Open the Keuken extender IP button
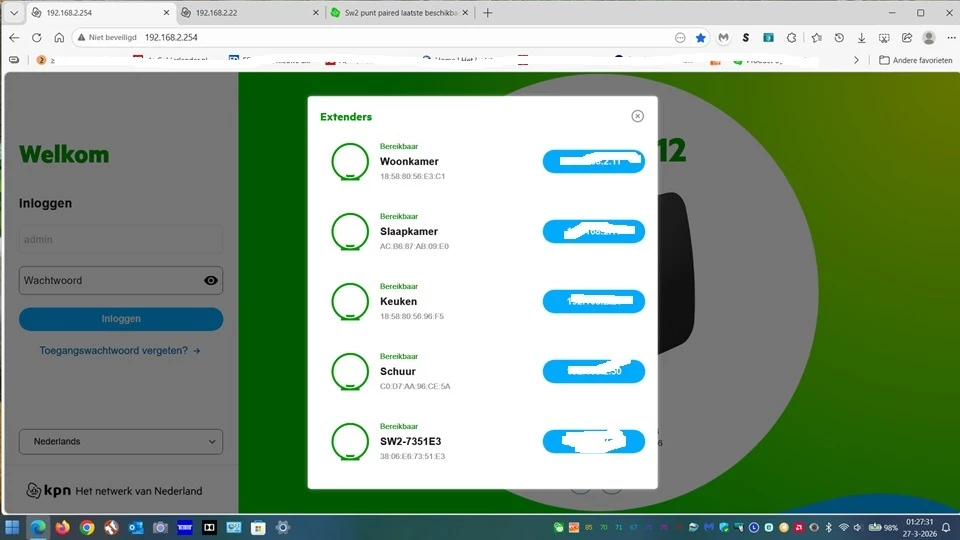The width and height of the screenshot is (960, 540). pyautogui.click(x=593, y=301)
